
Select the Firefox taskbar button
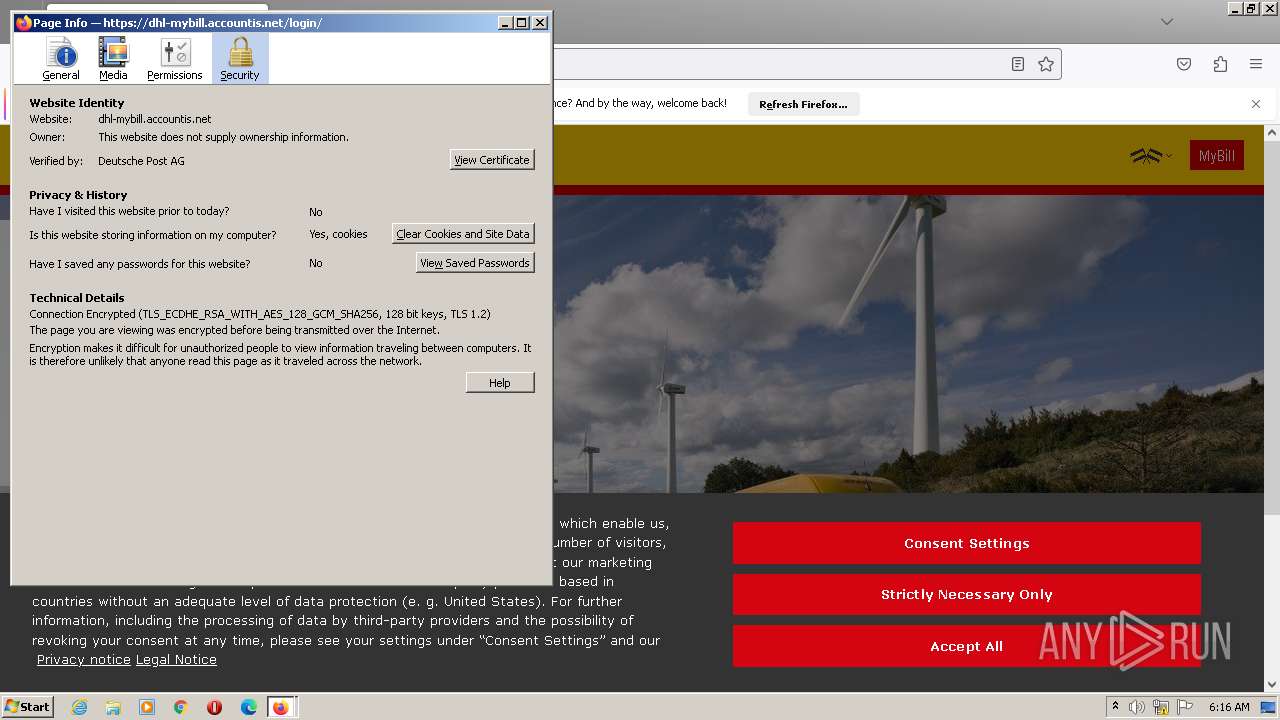(281, 707)
